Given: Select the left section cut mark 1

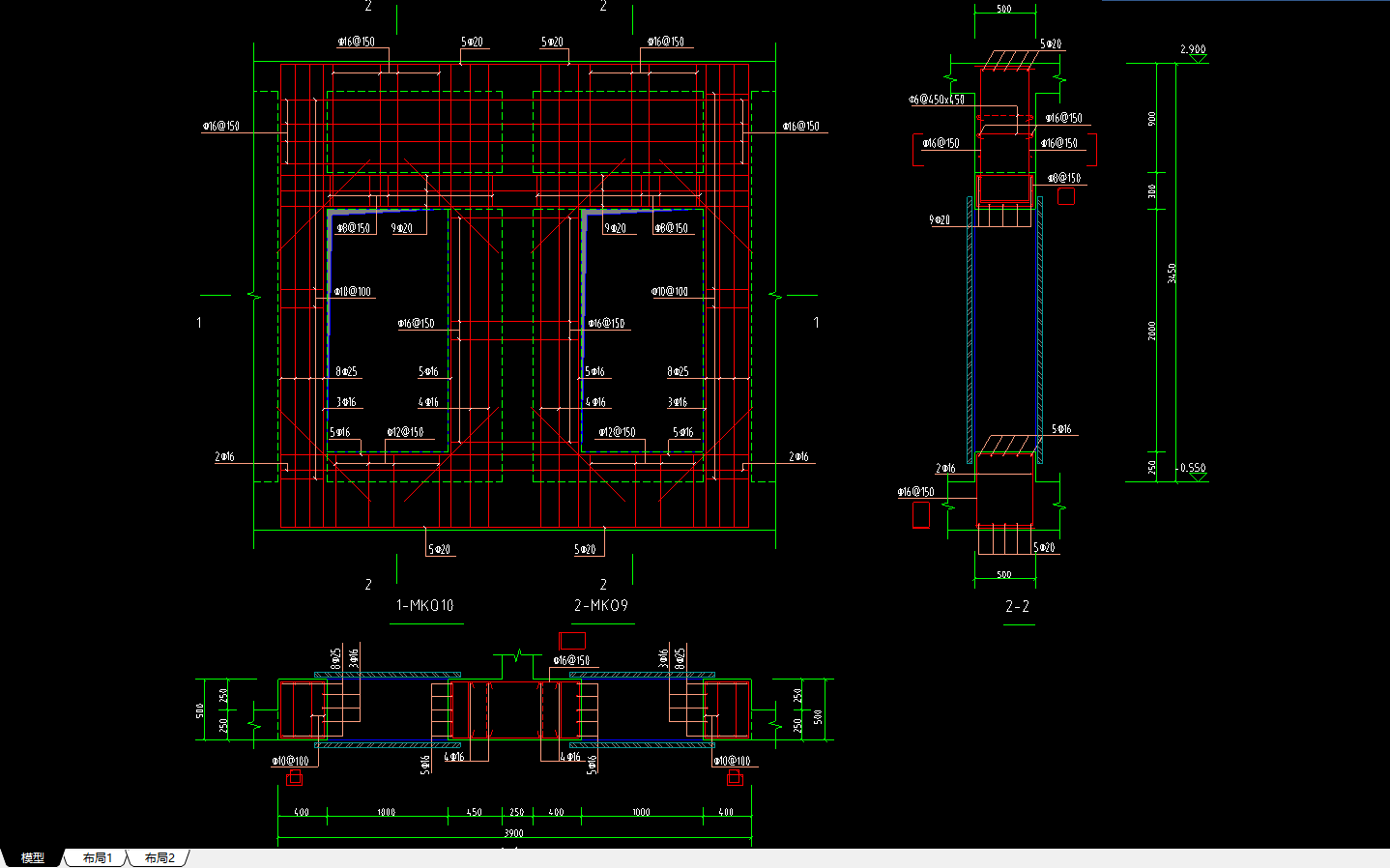Looking at the screenshot, I should pos(199,322).
